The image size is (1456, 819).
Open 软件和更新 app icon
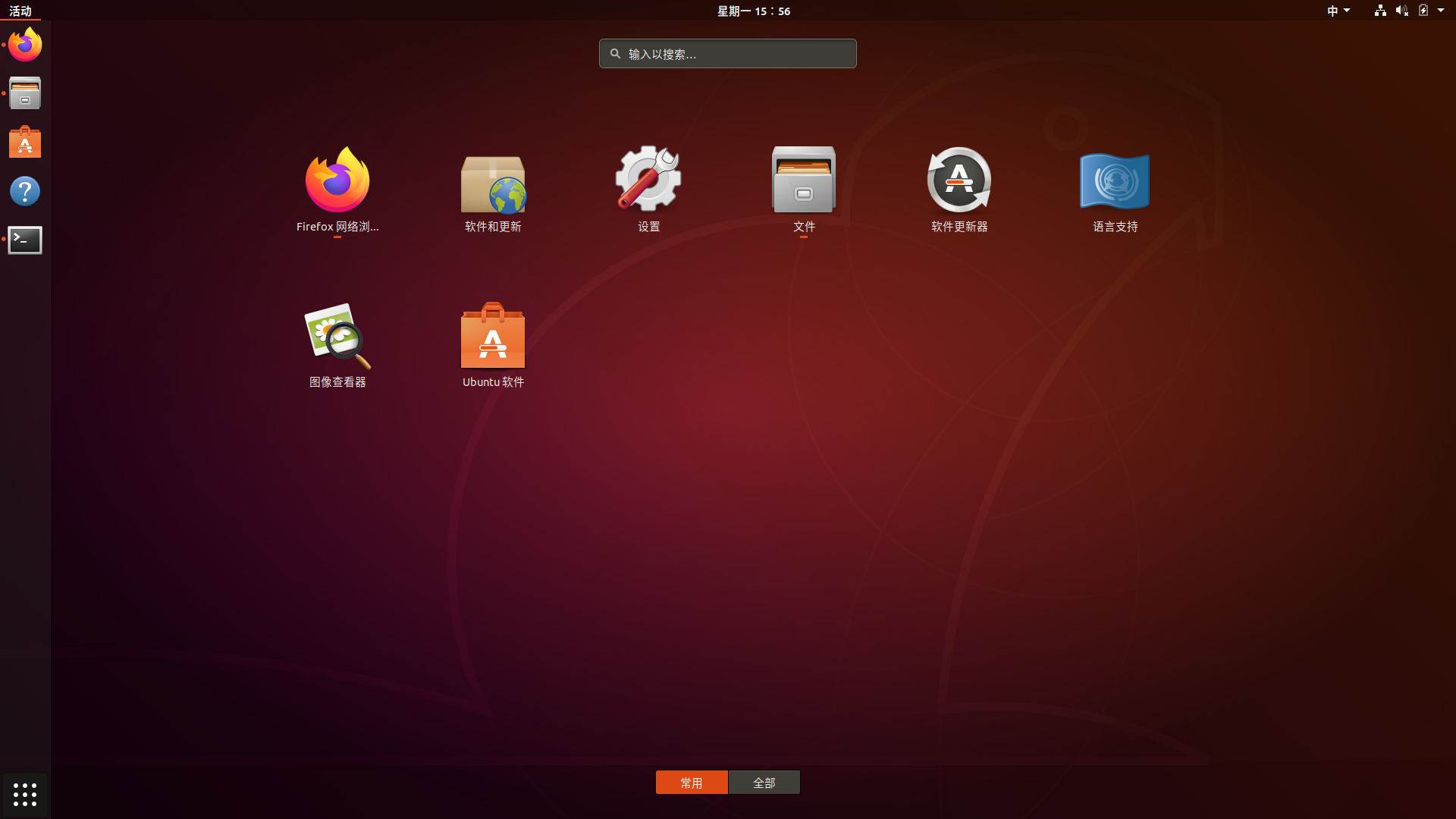coord(493,184)
